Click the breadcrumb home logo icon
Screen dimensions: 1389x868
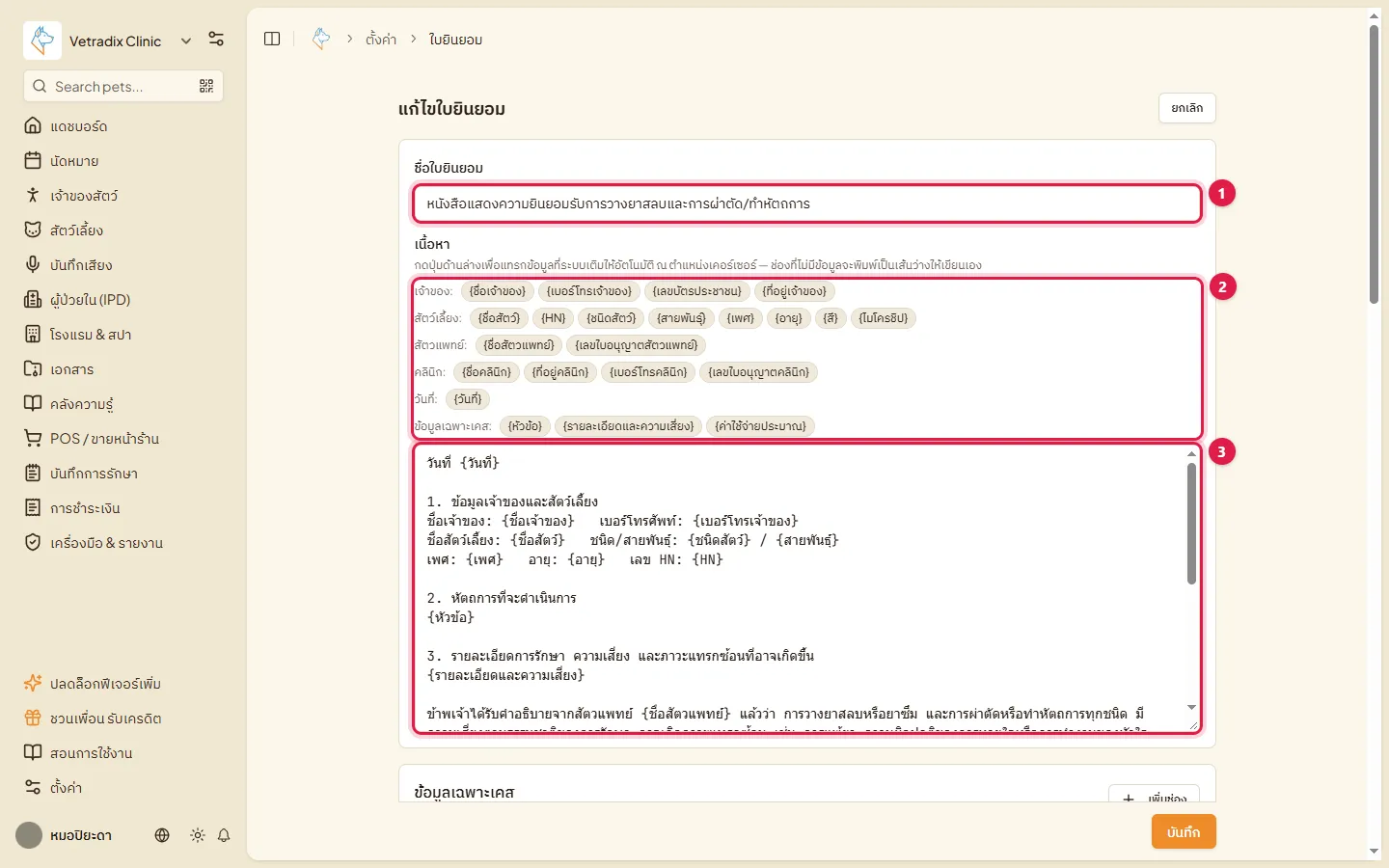pos(321,39)
